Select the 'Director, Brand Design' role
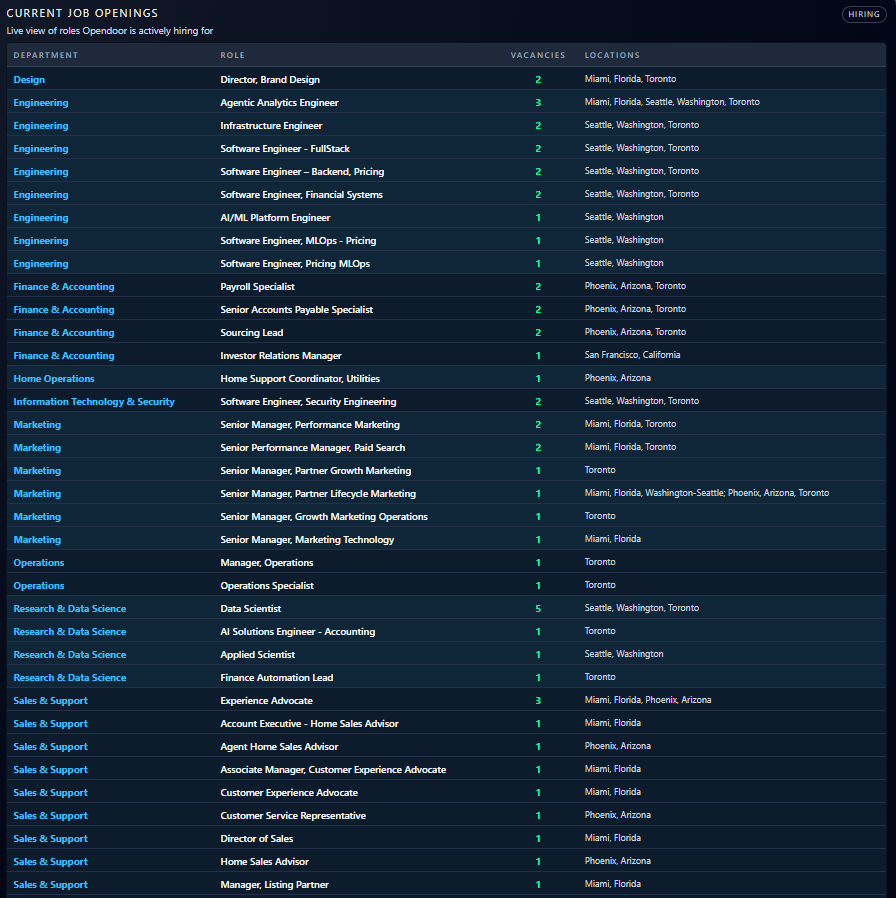The width and height of the screenshot is (896, 898). (270, 80)
